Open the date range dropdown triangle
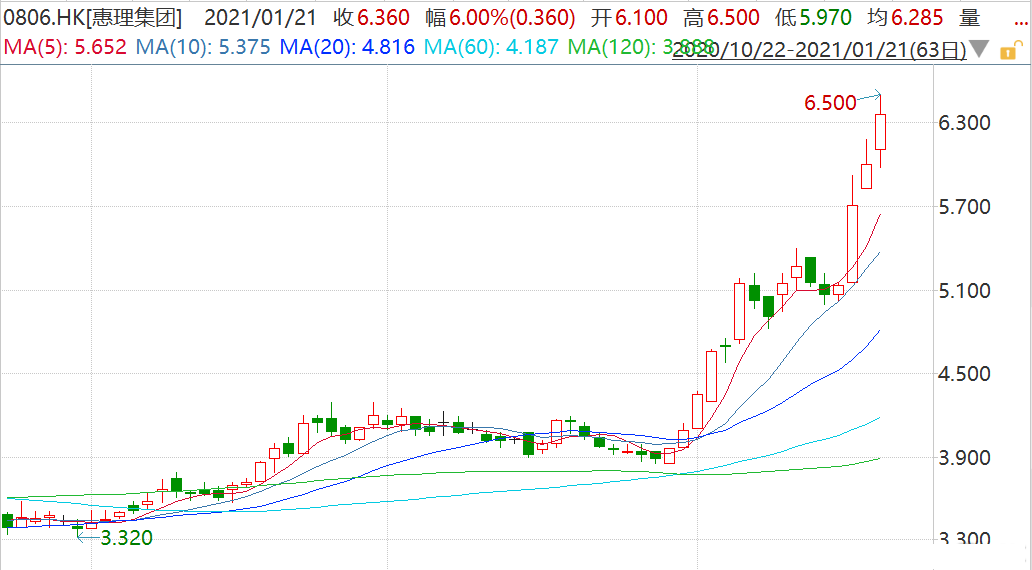The width and height of the screenshot is (1032, 570). pos(979,49)
